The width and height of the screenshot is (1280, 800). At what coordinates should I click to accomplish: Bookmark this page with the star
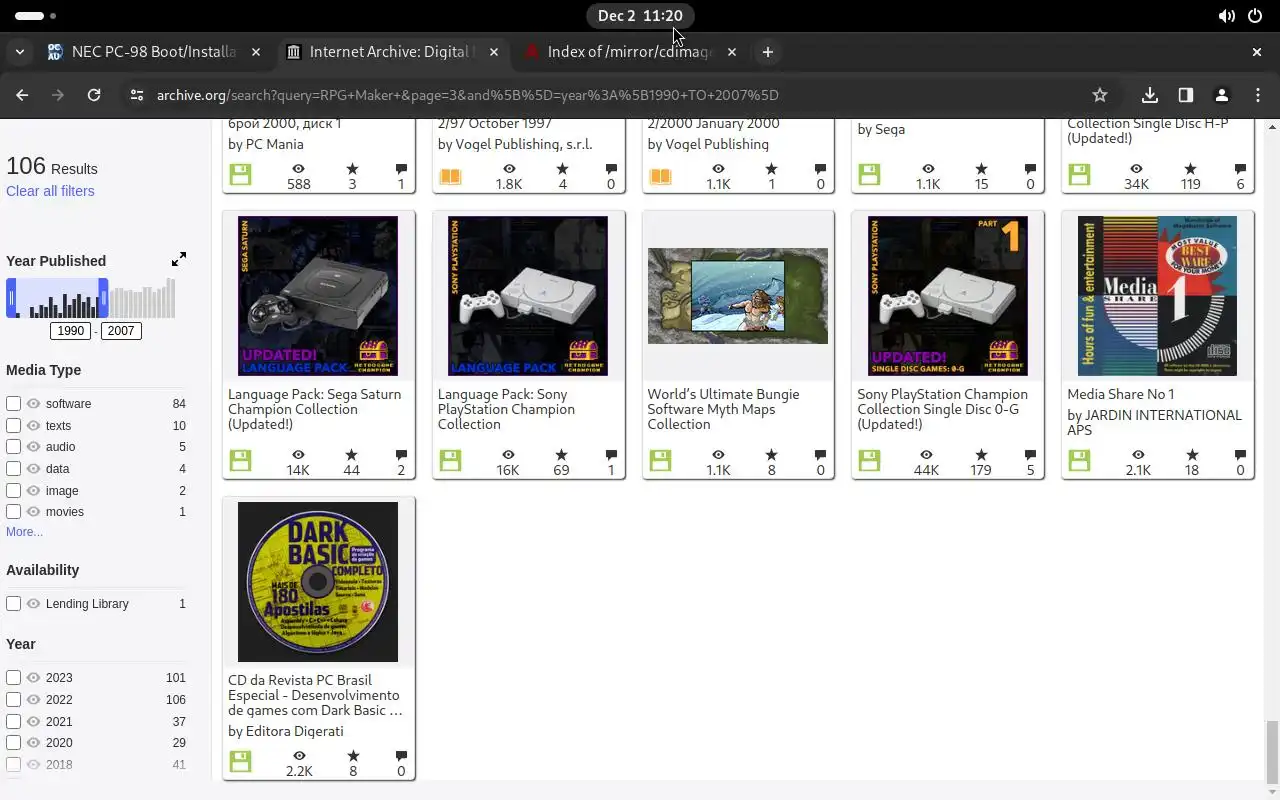[1100, 95]
